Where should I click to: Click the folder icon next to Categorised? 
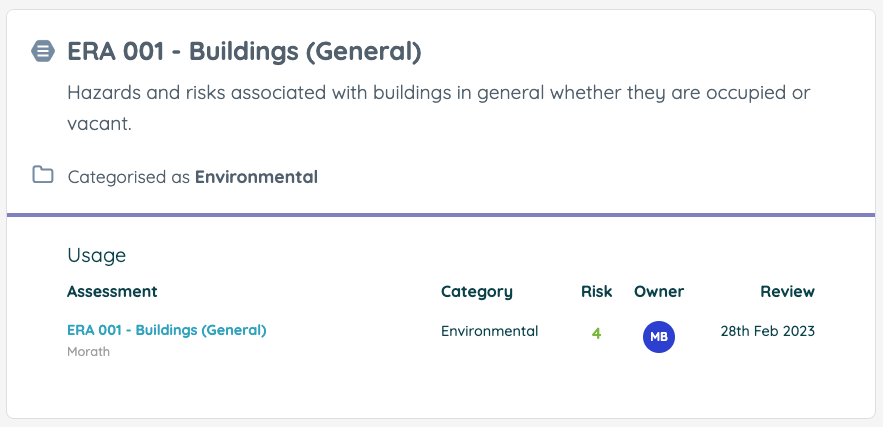pyautogui.click(x=43, y=175)
